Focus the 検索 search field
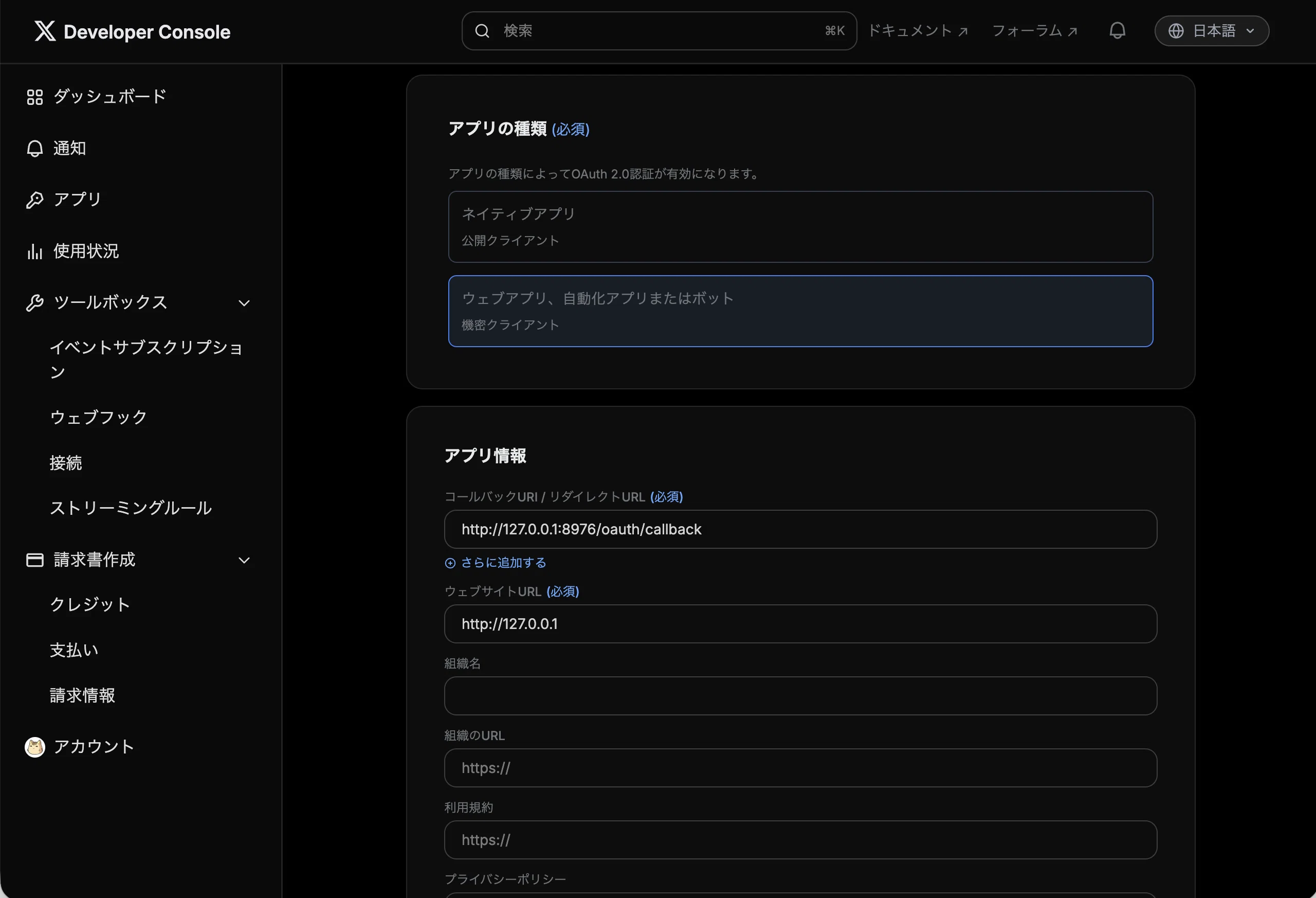The height and width of the screenshot is (898, 1316). 659,31
